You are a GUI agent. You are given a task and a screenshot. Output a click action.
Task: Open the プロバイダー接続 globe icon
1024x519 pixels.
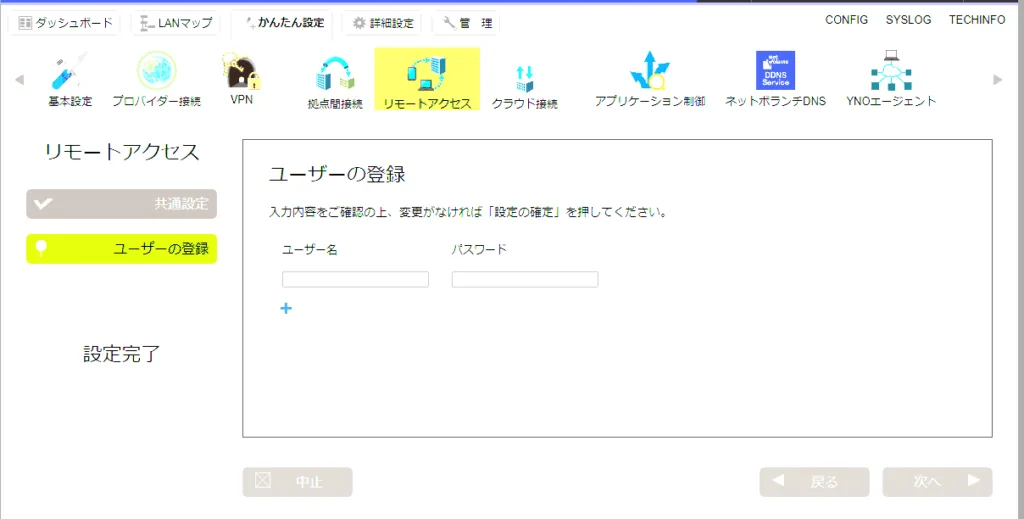pos(156,79)
